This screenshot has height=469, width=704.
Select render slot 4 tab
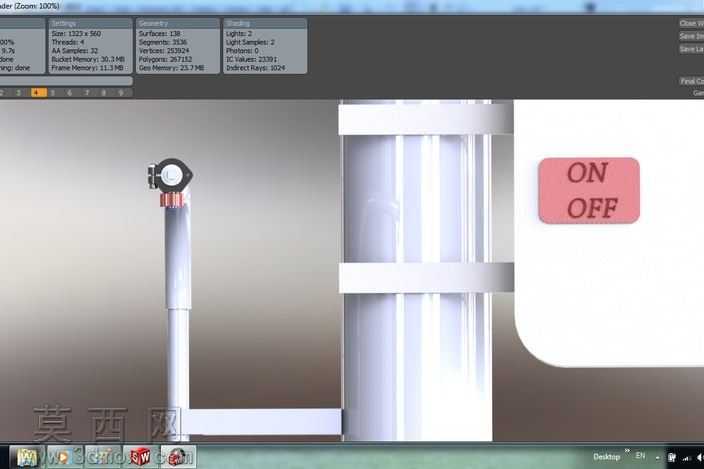[x=39, y=92]
